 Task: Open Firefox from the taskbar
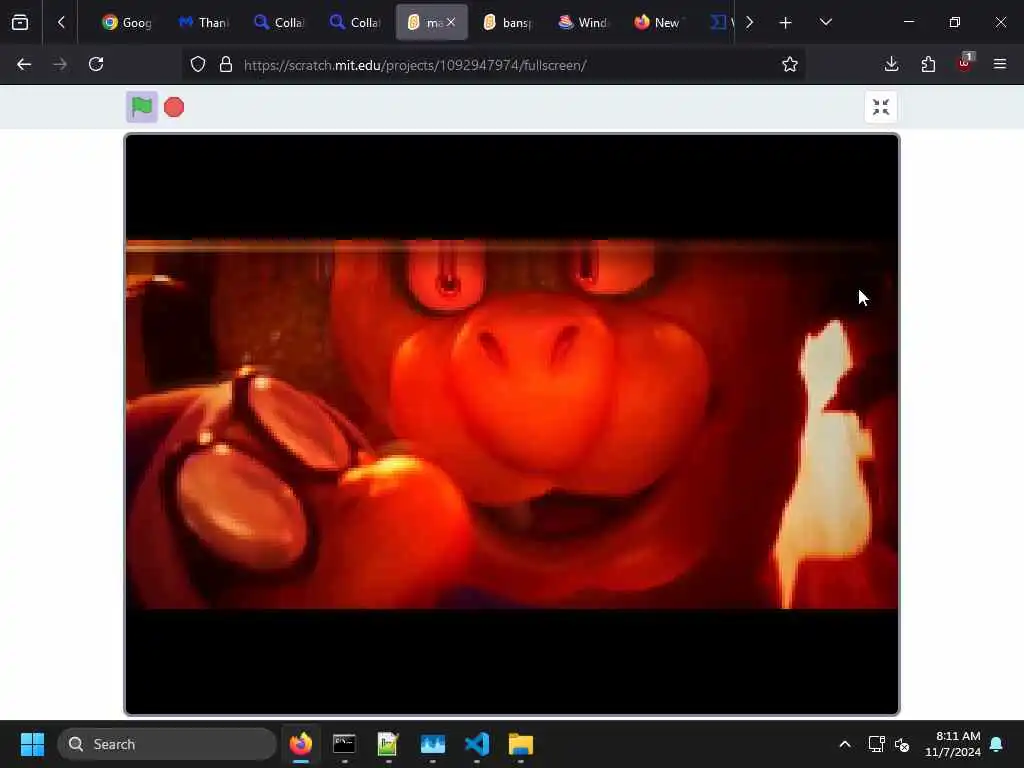[300, 744]
